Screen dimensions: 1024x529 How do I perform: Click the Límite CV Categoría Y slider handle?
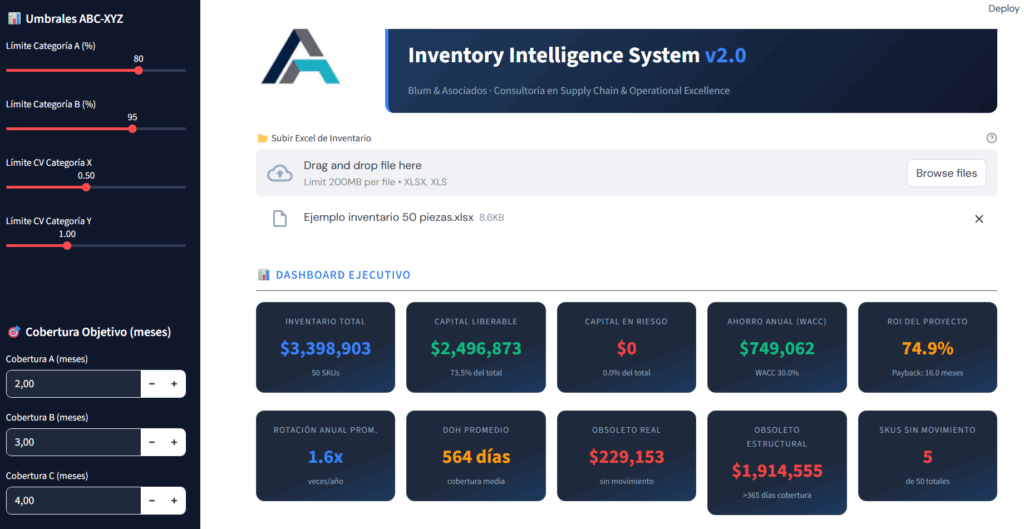point(67,245)
